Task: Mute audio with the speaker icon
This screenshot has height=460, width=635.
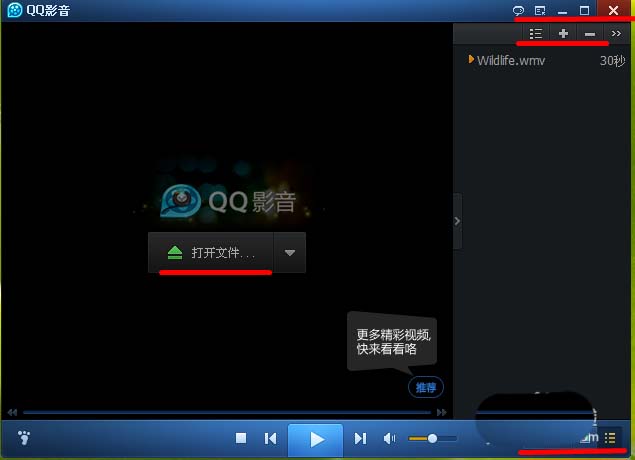Action: click(x=390, y=439)
